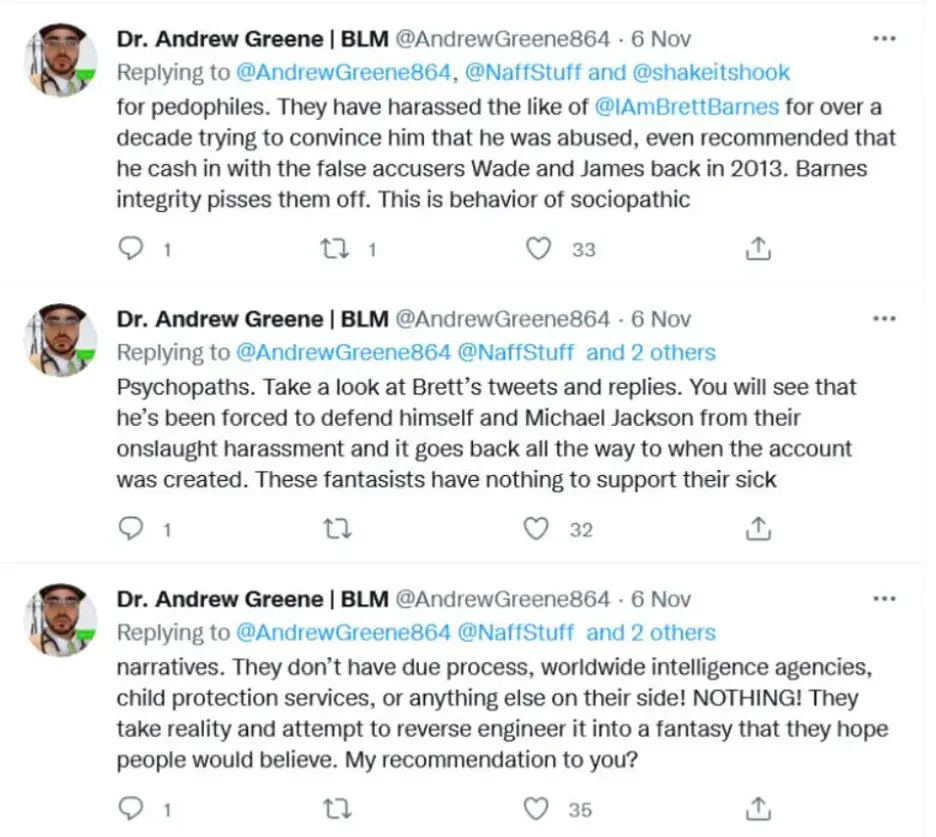Open more options on the second tweet
Viewport: 936px width, 837px height.
(x=884, y=319)
